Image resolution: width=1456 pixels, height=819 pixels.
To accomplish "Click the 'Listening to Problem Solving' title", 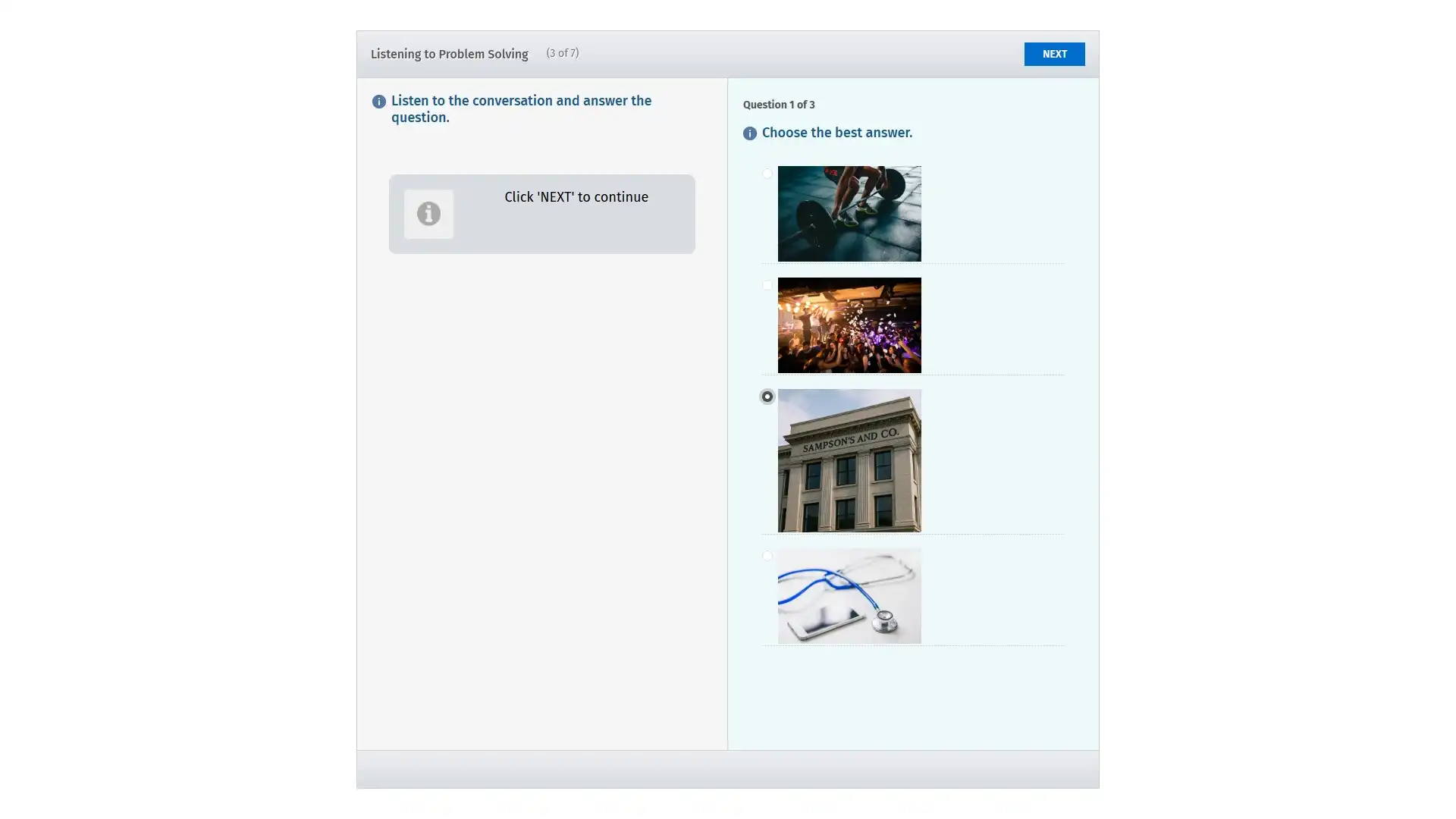I will [x=449, y=54].
